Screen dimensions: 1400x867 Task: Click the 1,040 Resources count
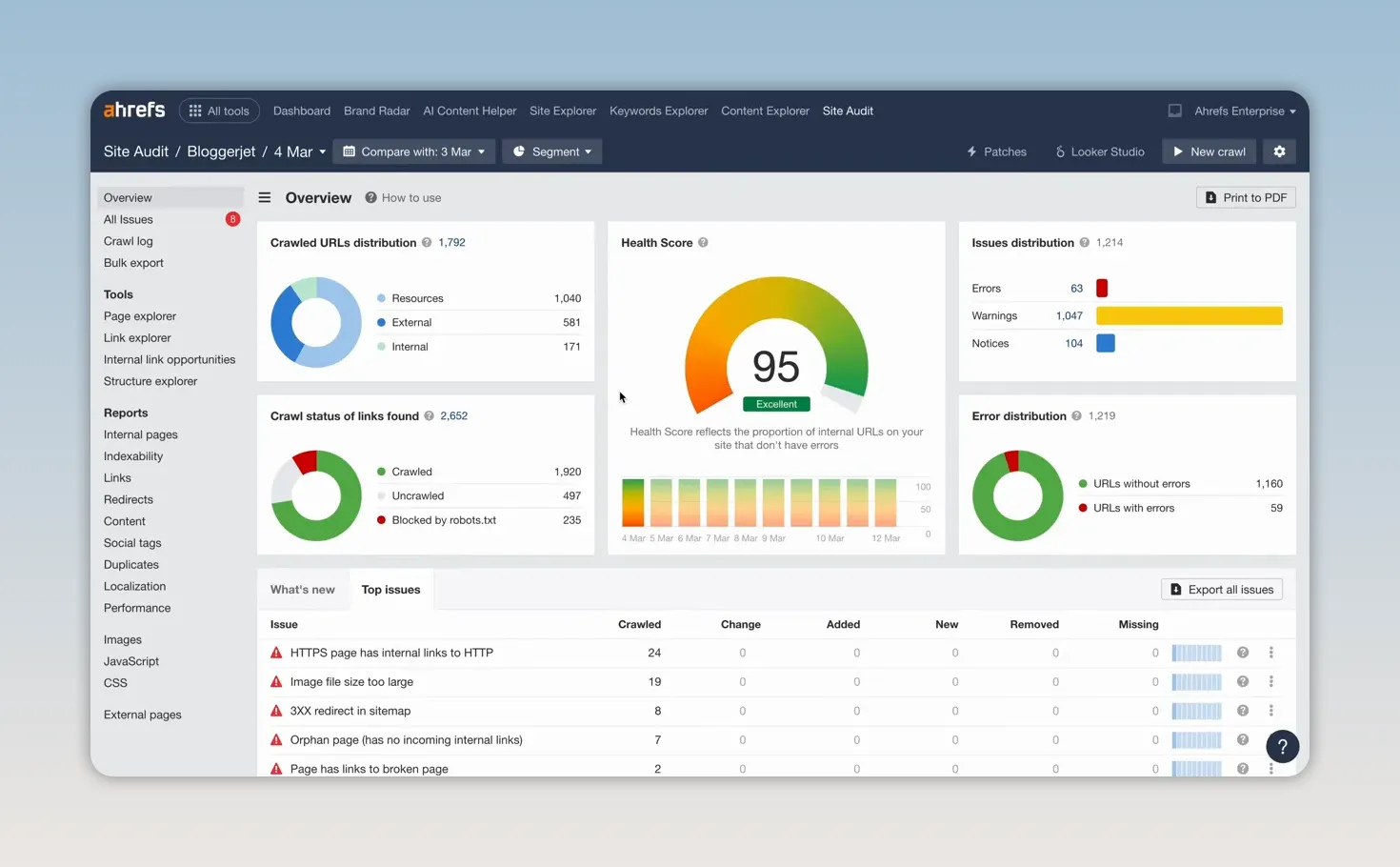(568, 298)
